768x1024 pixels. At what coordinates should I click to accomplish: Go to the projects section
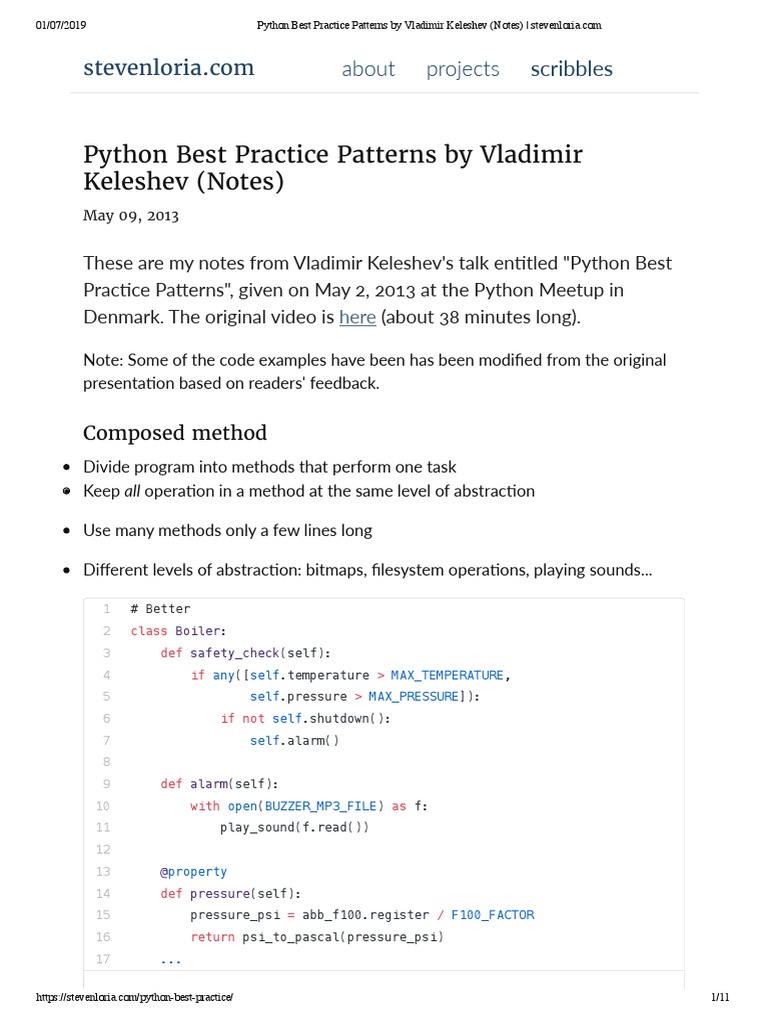[x=462, y=69]
